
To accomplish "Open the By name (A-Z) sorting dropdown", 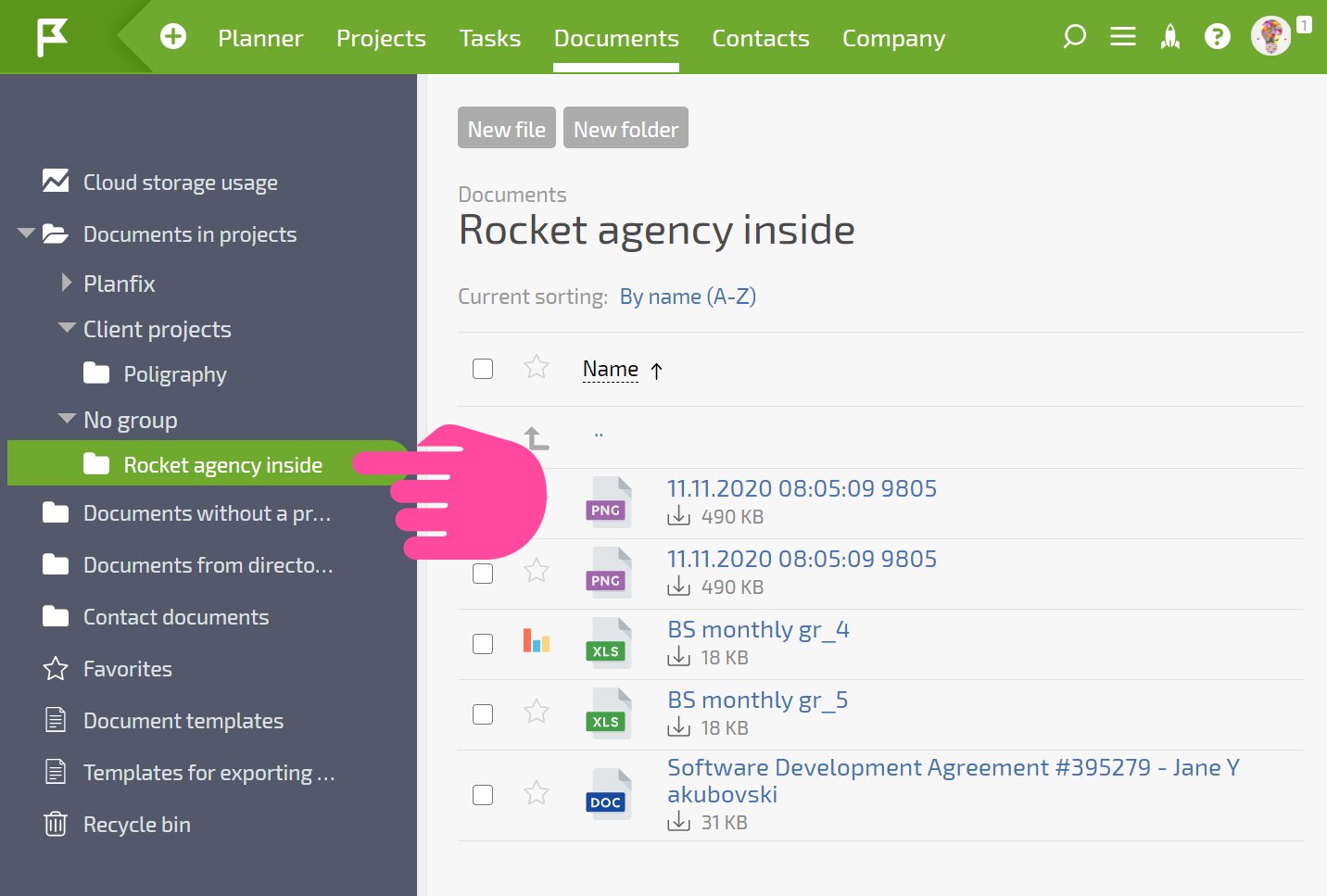I will click(x=688, y=297).
